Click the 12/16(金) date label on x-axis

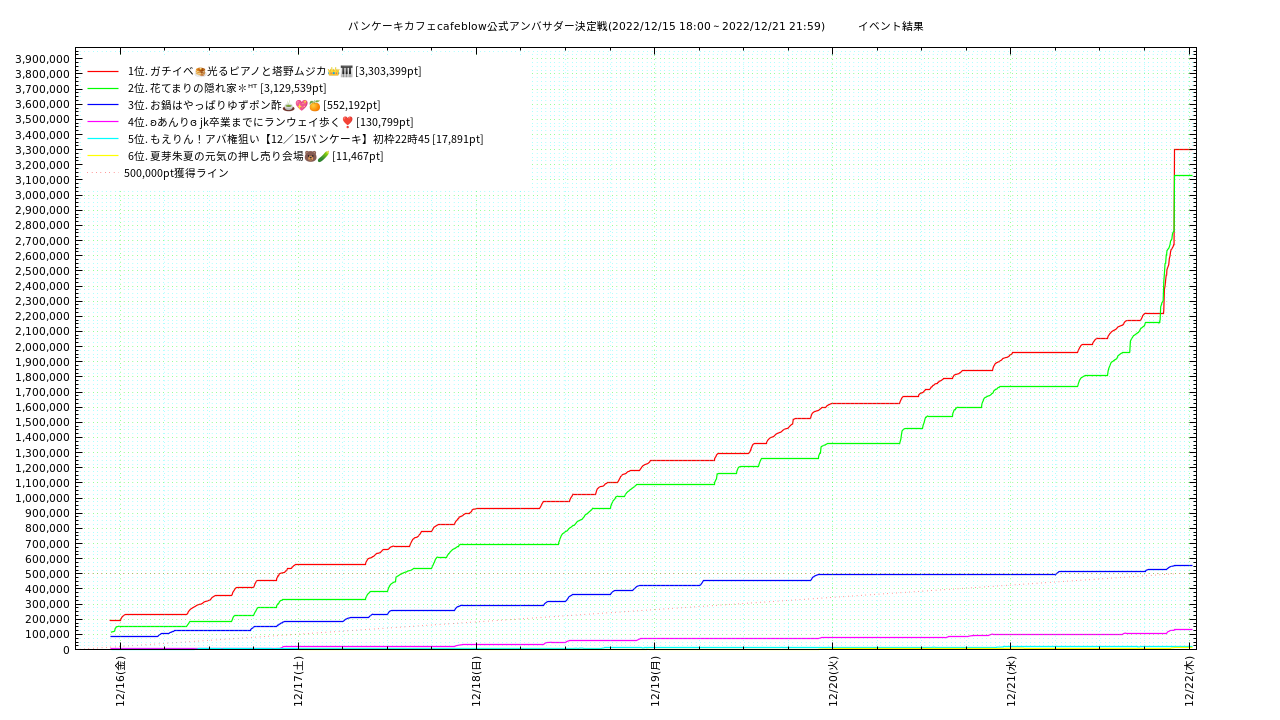click(120, 682)
